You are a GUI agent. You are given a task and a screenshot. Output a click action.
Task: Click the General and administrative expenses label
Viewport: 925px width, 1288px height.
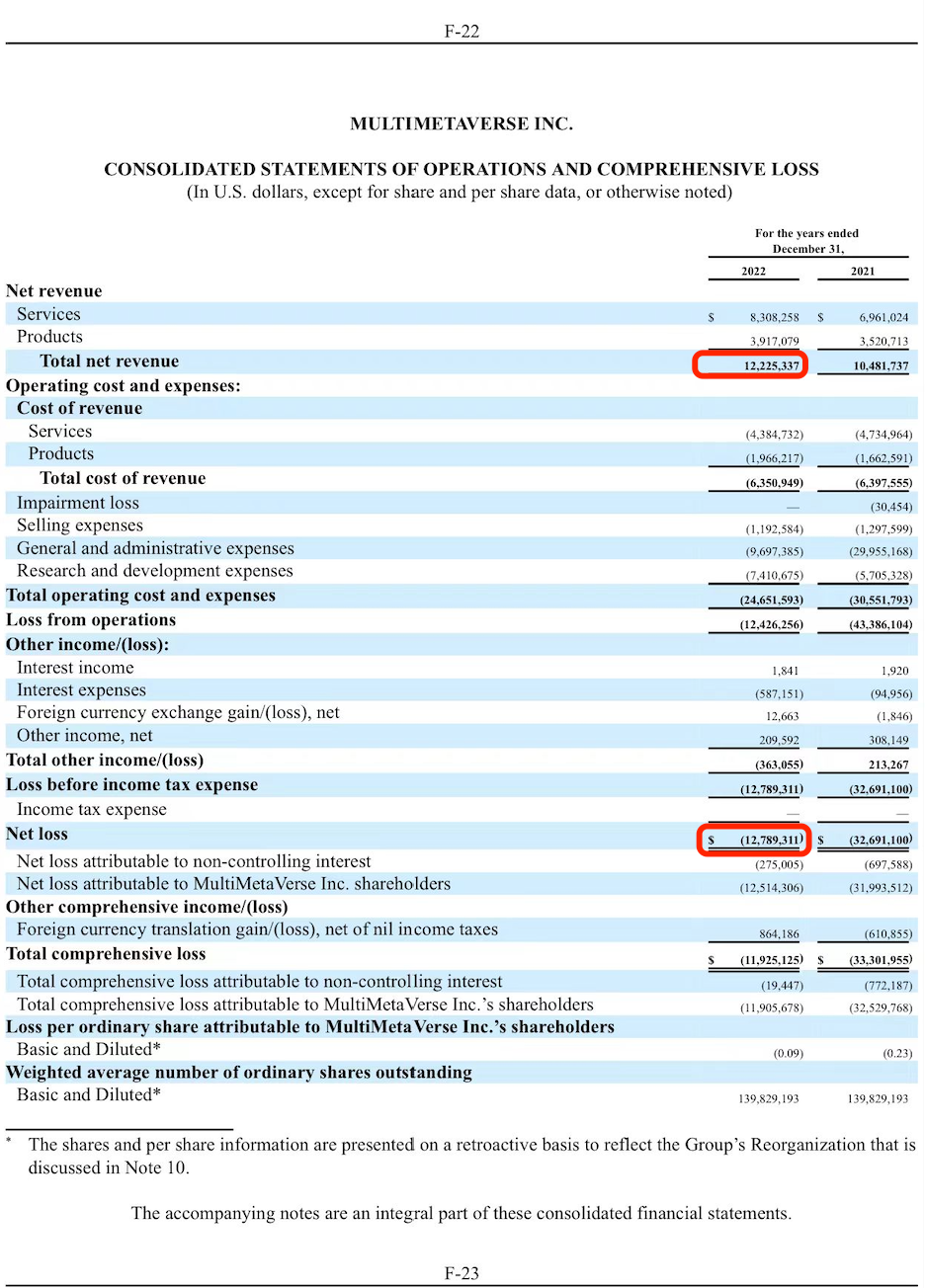point(155,548)
